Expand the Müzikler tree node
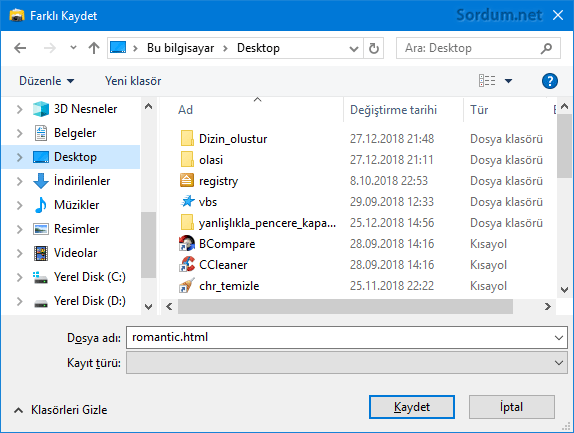 (19, 205)
